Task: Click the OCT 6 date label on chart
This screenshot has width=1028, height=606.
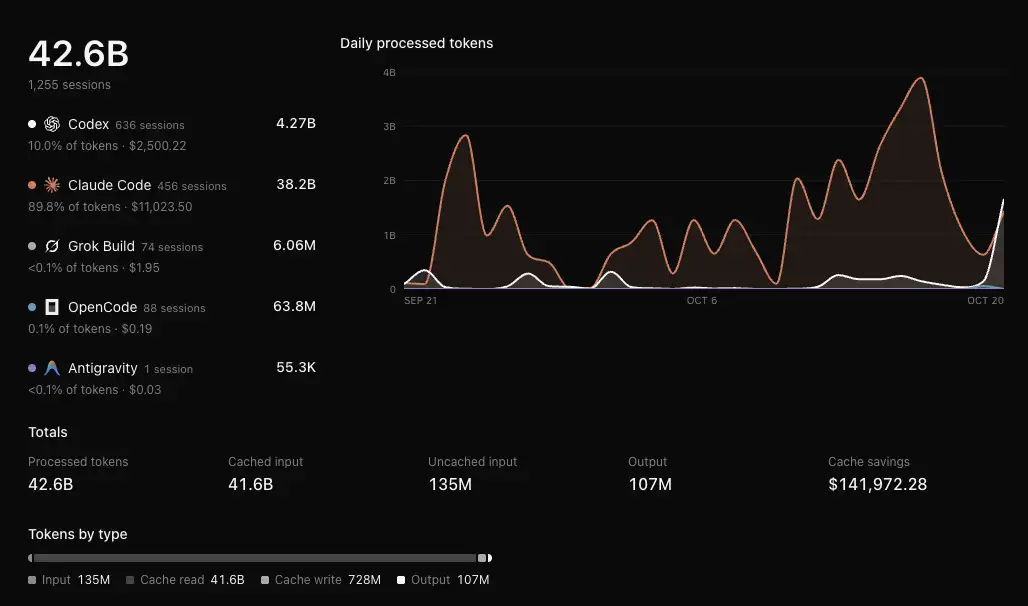Action: click(x=702, y=300)
